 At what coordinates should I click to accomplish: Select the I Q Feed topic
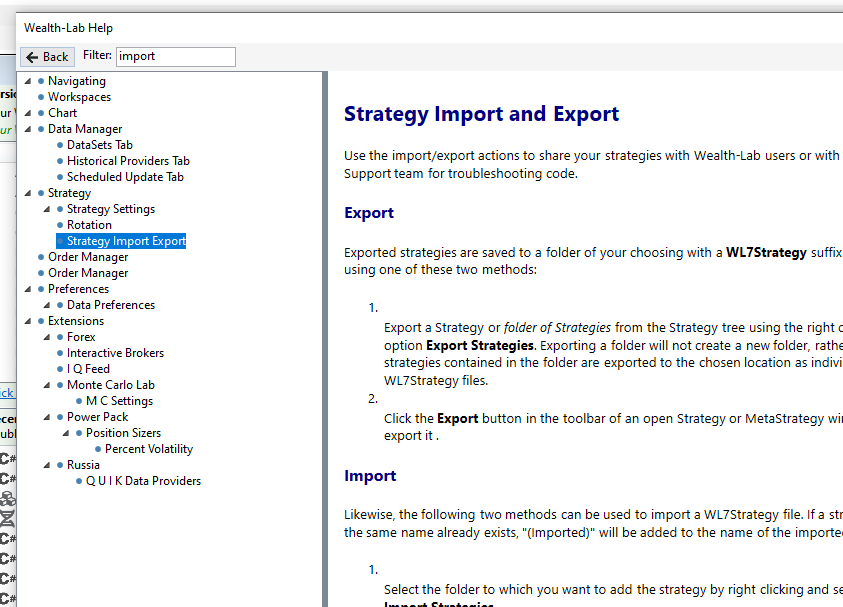click(x=88, y=369)
